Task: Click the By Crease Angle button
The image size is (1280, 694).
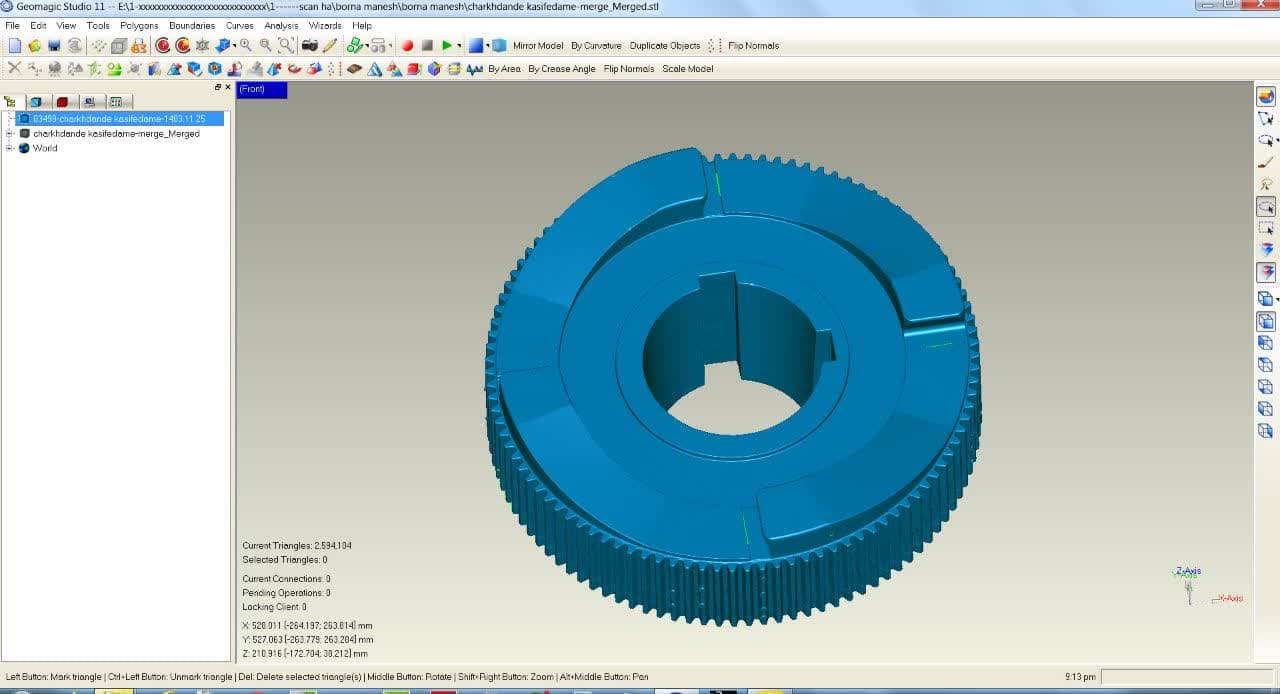Action: [562, 69]
